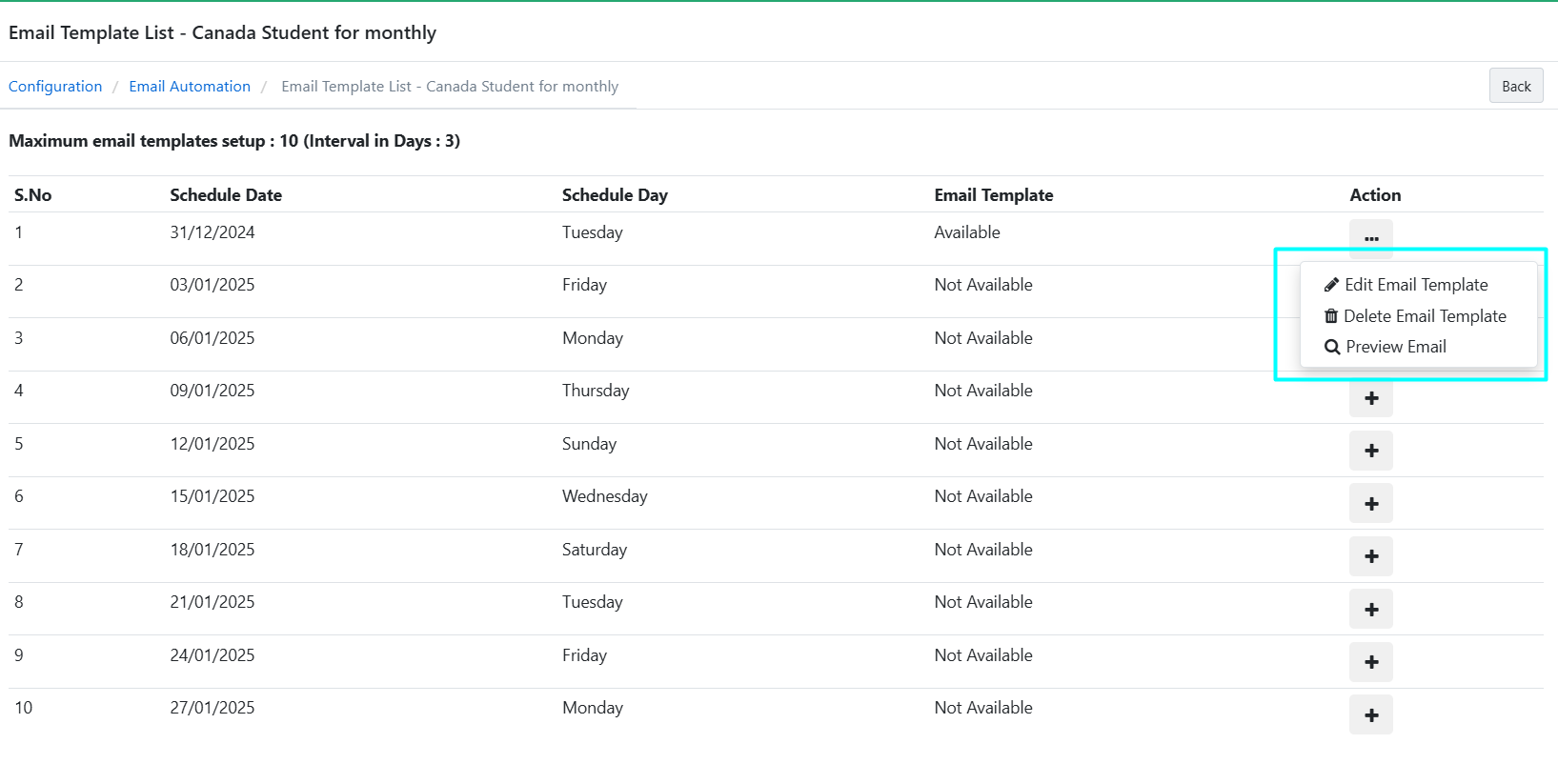Click the Back button
The height and width of the screenshot is (784, 1558).
click(x=1515, y=87)
